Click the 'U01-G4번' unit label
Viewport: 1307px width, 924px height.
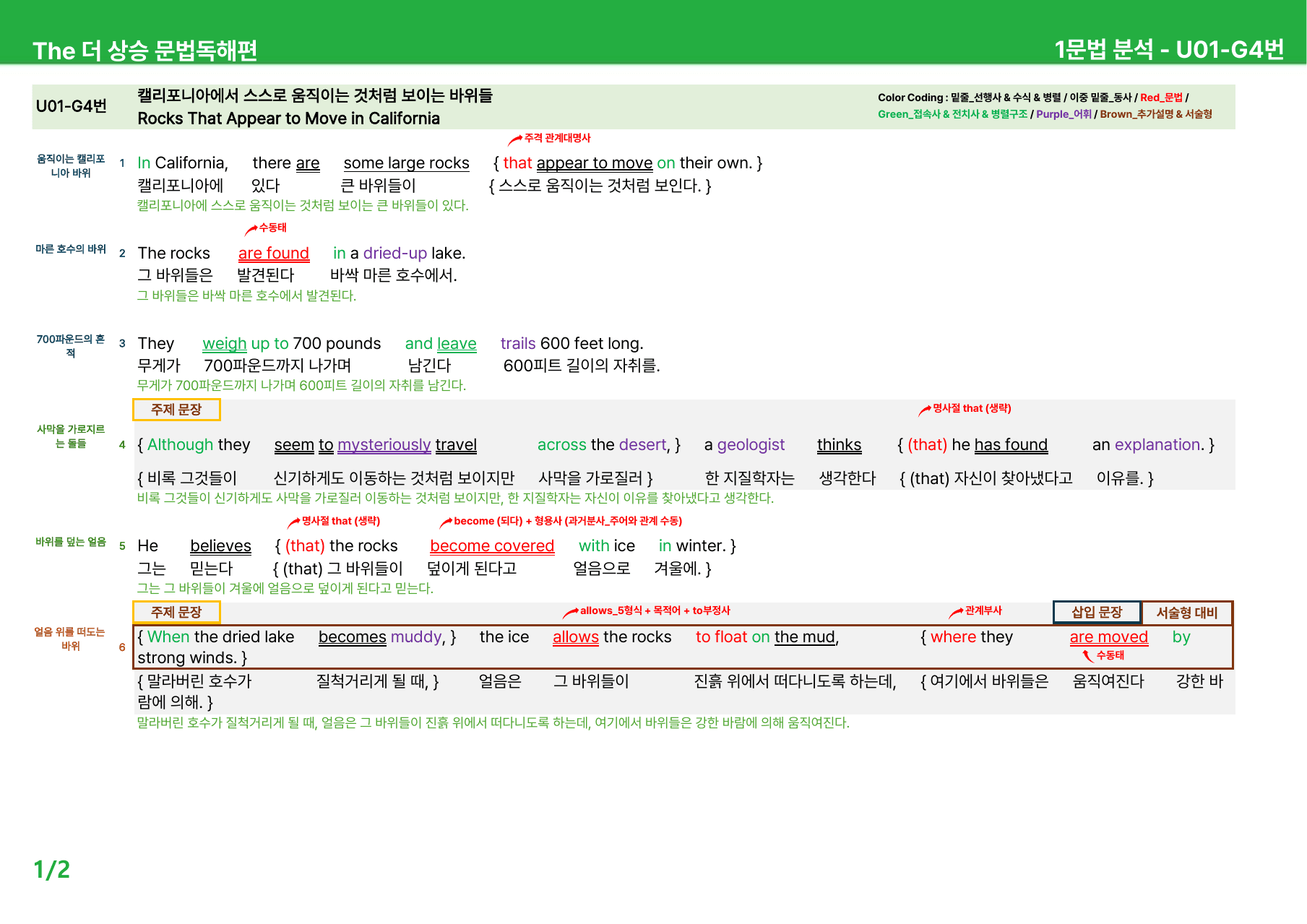pyautogui.click(x=71, y=106)
